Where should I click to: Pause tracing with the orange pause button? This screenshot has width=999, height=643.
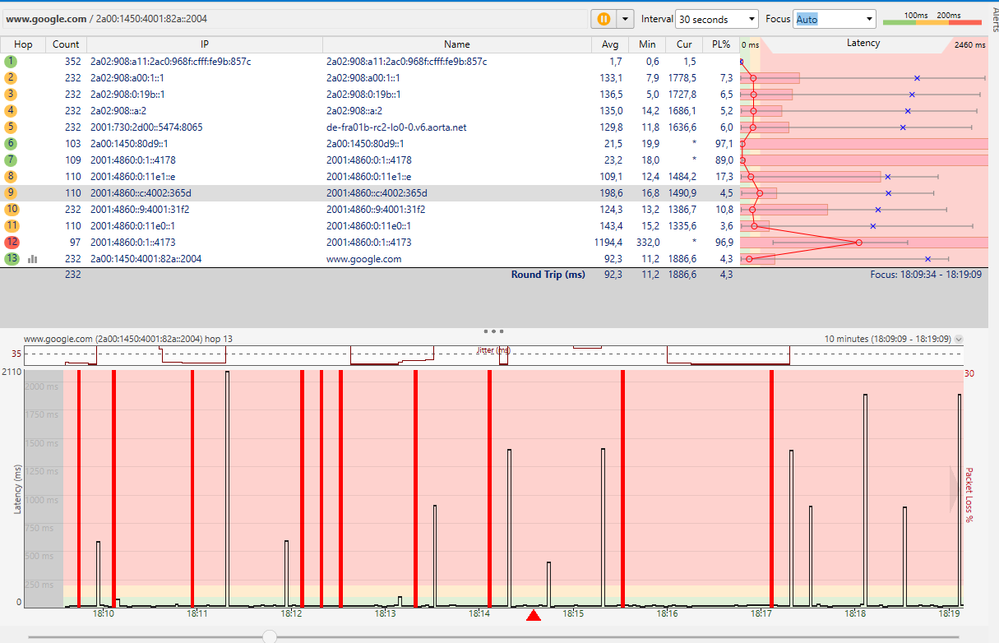click(603, 19)
